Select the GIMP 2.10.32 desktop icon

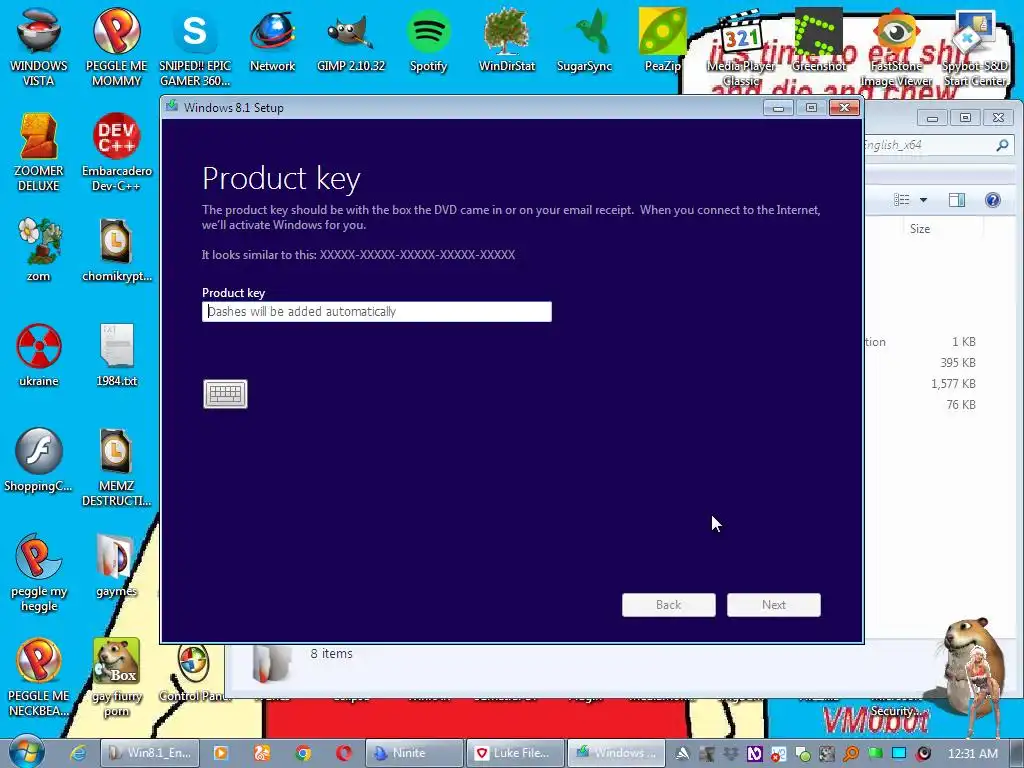pos(351,40)
